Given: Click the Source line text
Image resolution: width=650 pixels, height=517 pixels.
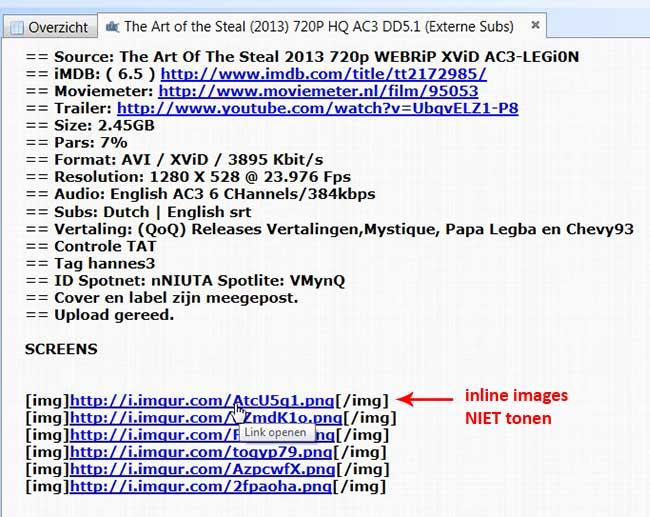Looking at the screenshot, I should pyautogui.click(x=302, y=56).
